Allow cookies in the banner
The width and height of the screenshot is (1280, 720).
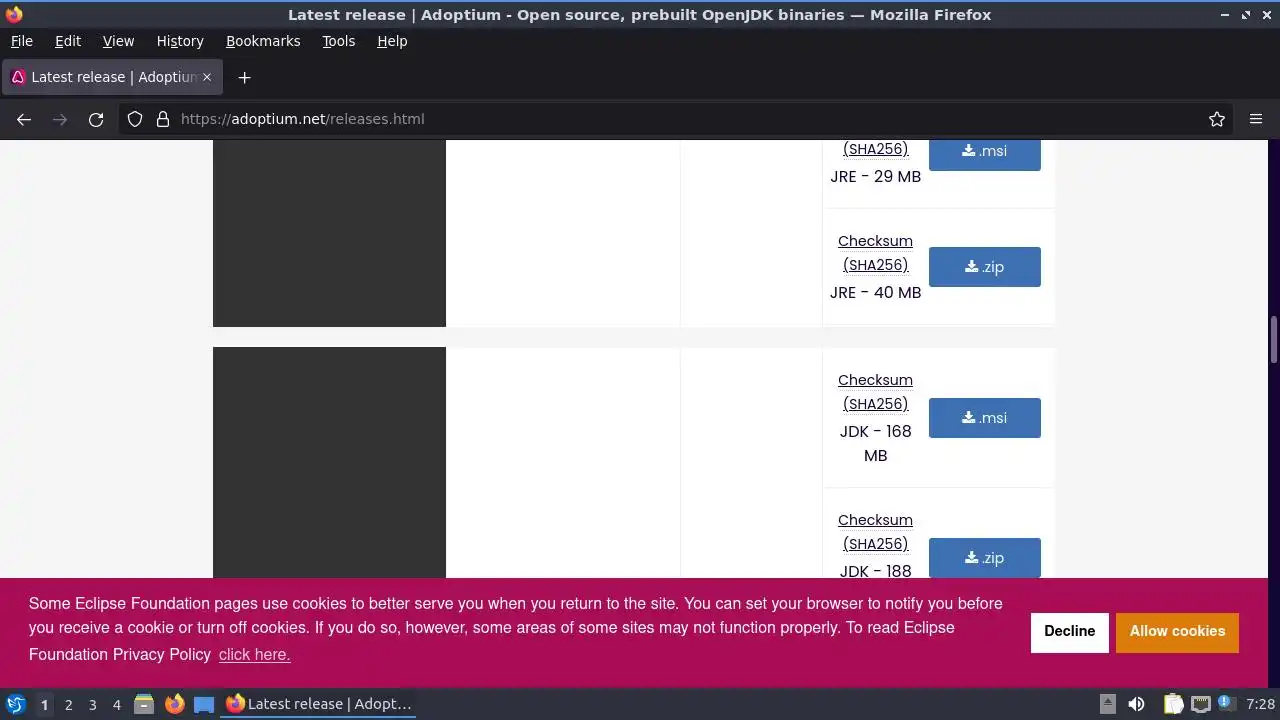point(1177,632)
